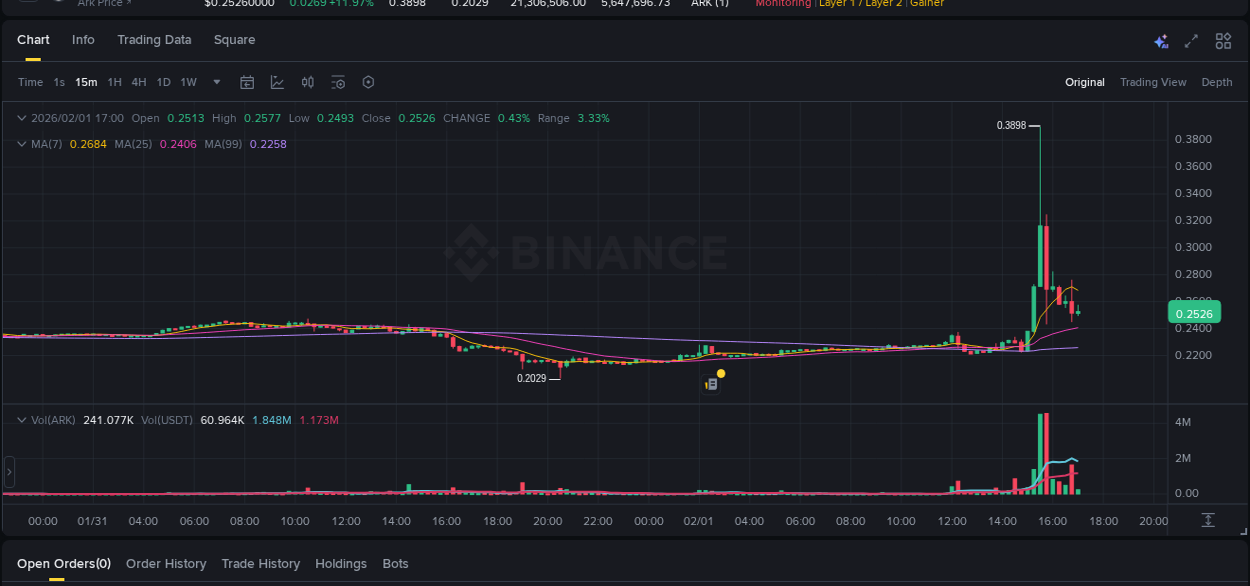Collapse the OHLC data row chevron

(20, 117)
